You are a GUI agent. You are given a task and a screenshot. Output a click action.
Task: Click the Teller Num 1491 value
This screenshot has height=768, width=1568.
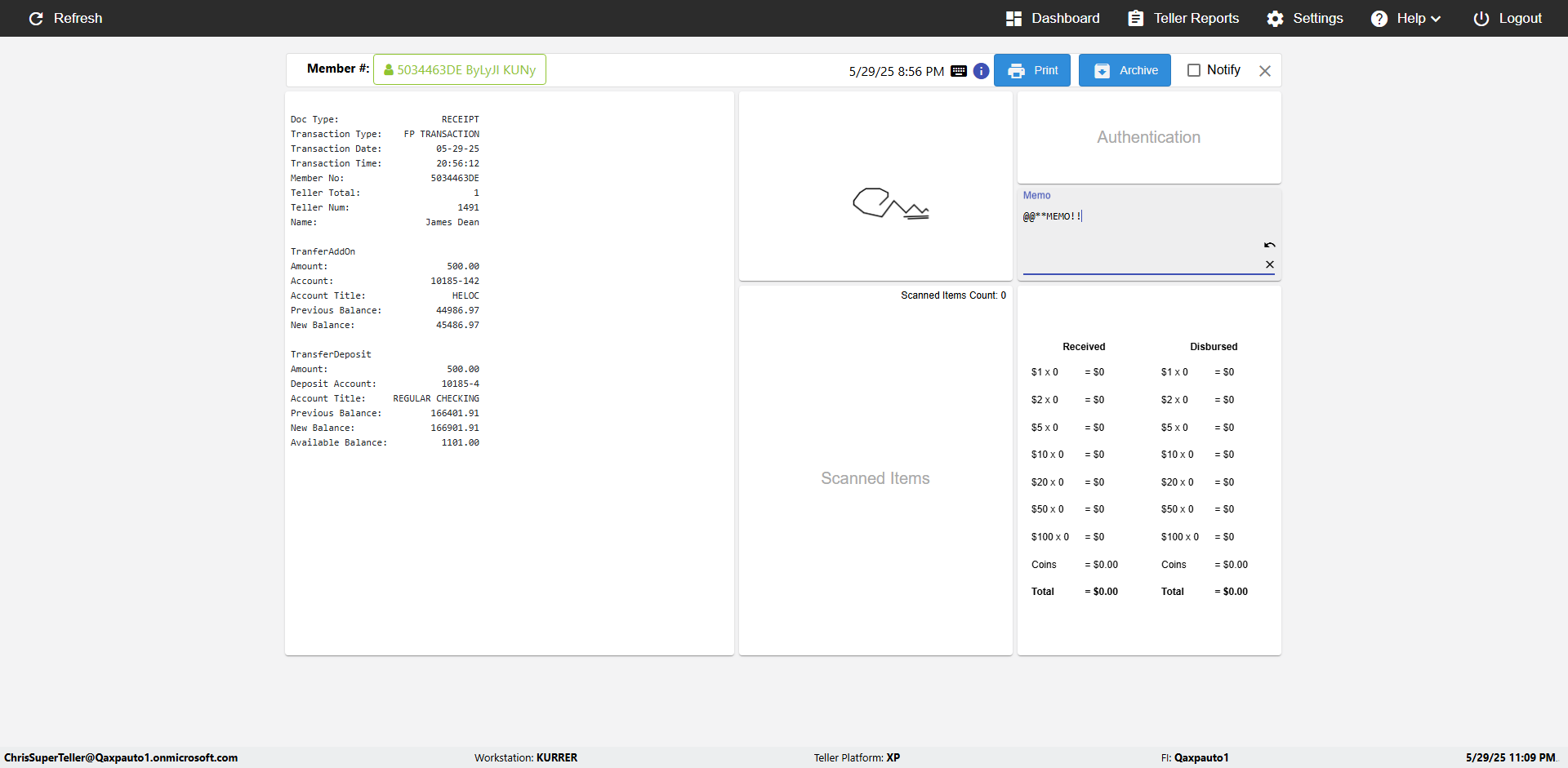click(468, 207)
